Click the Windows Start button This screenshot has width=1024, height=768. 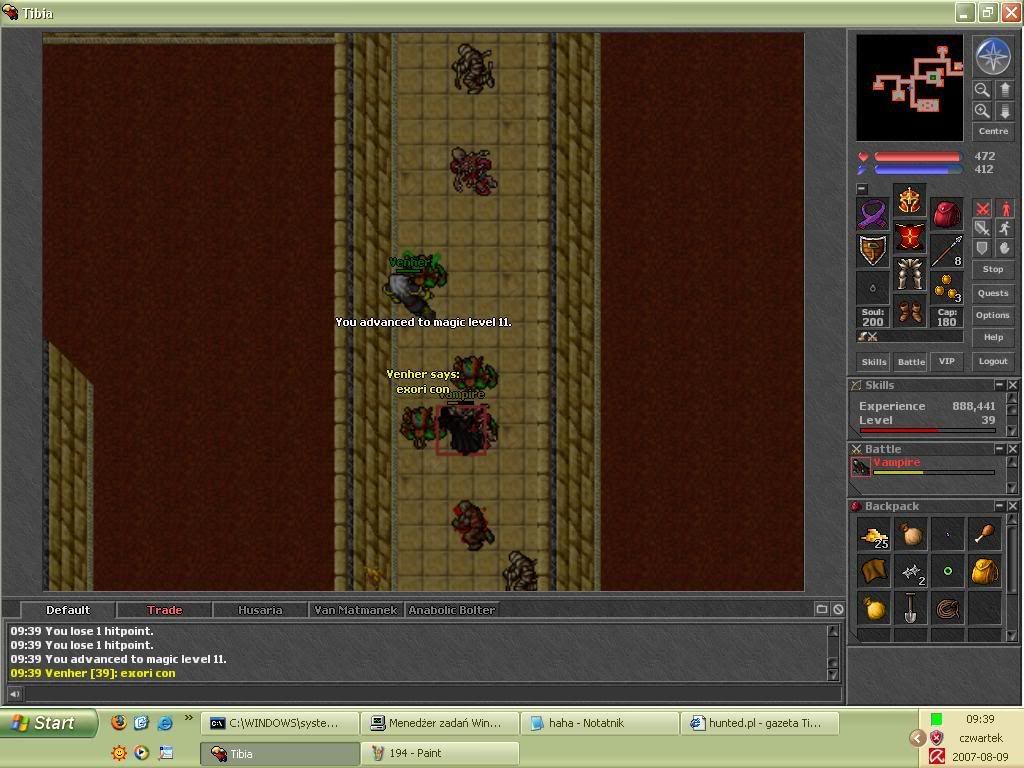[x=47, y=723]
